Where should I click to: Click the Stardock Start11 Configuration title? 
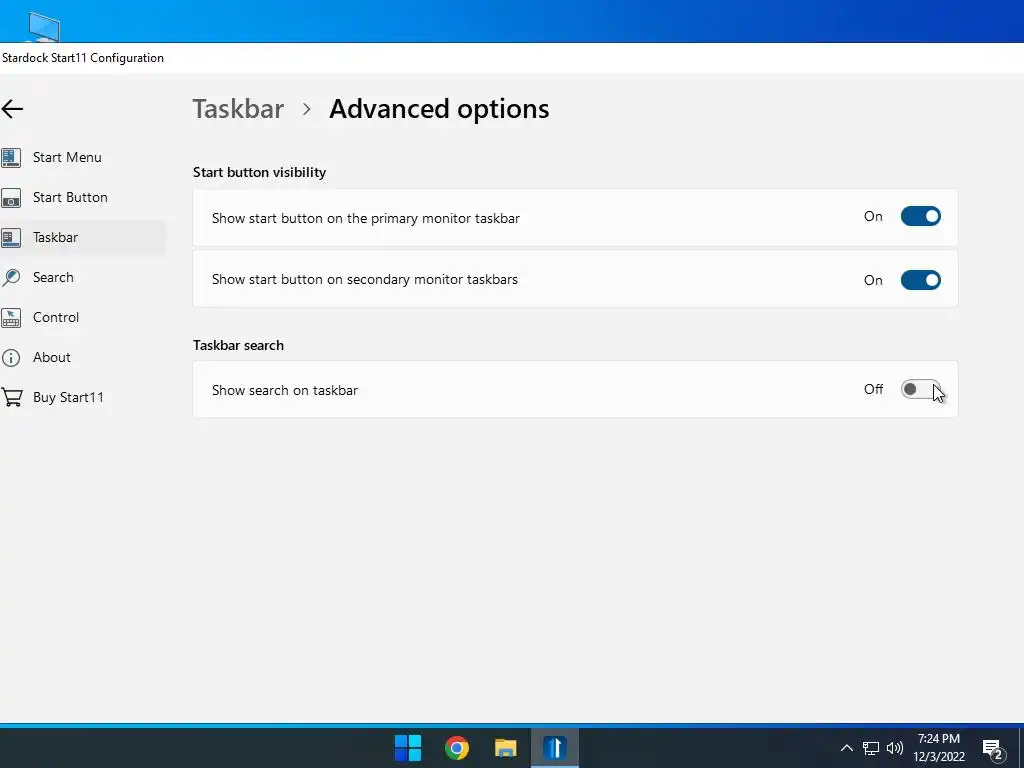pyautogui.click(x=83, y=57)
